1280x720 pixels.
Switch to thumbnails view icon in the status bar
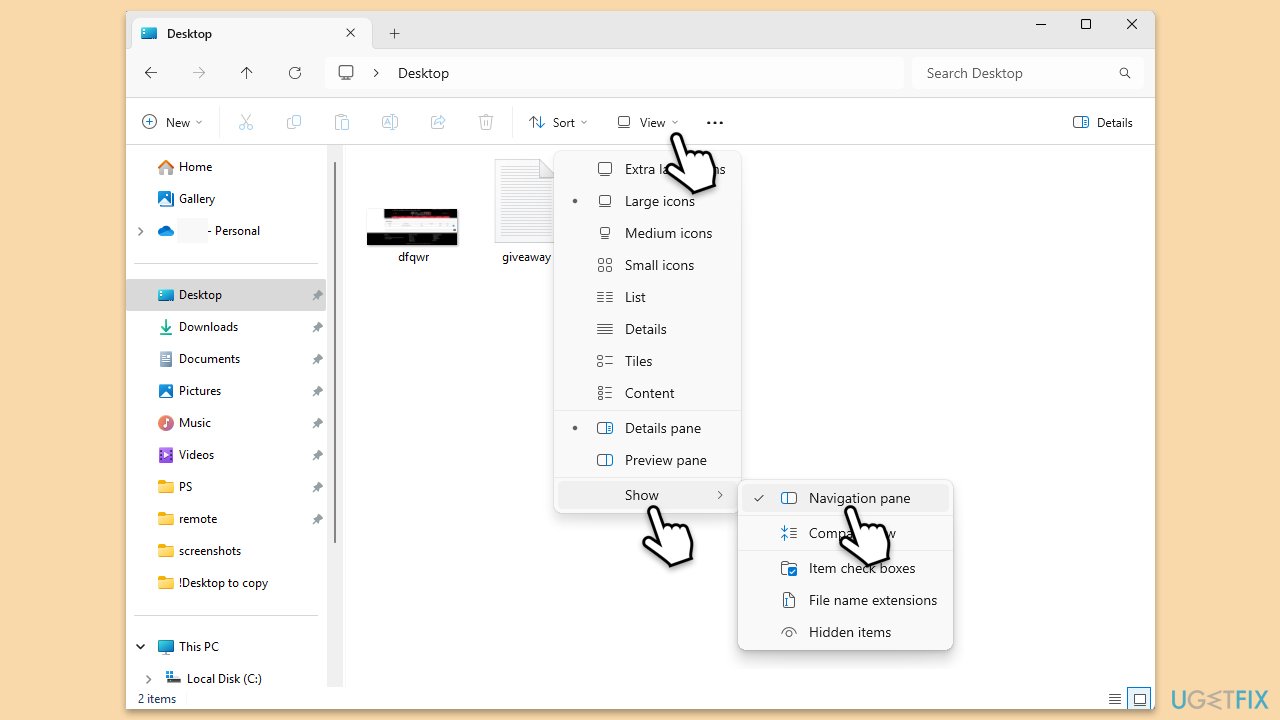[x=1138, y=698]
